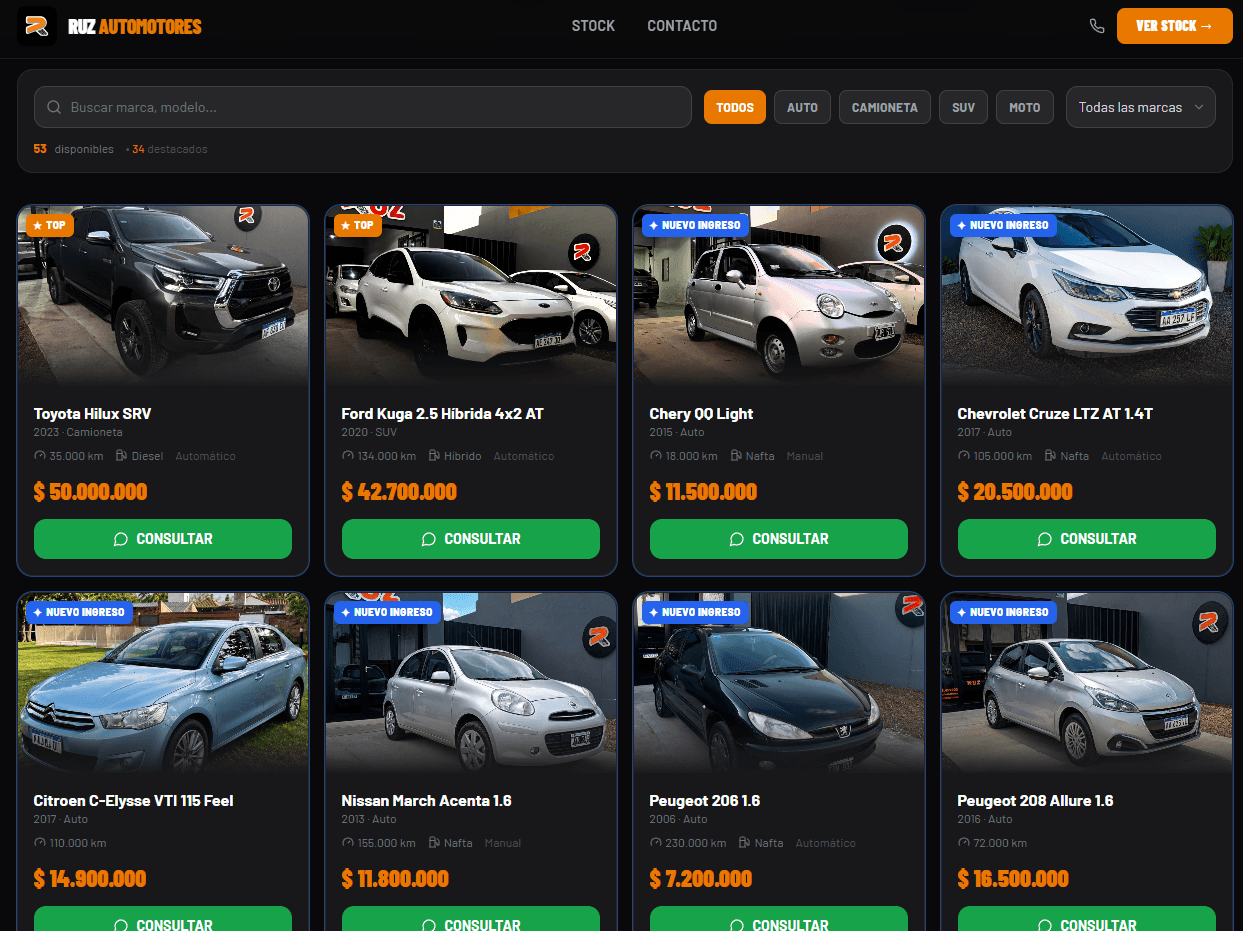Click the phone icon in the header
1243x931 pixels.
coord(1097,26)
